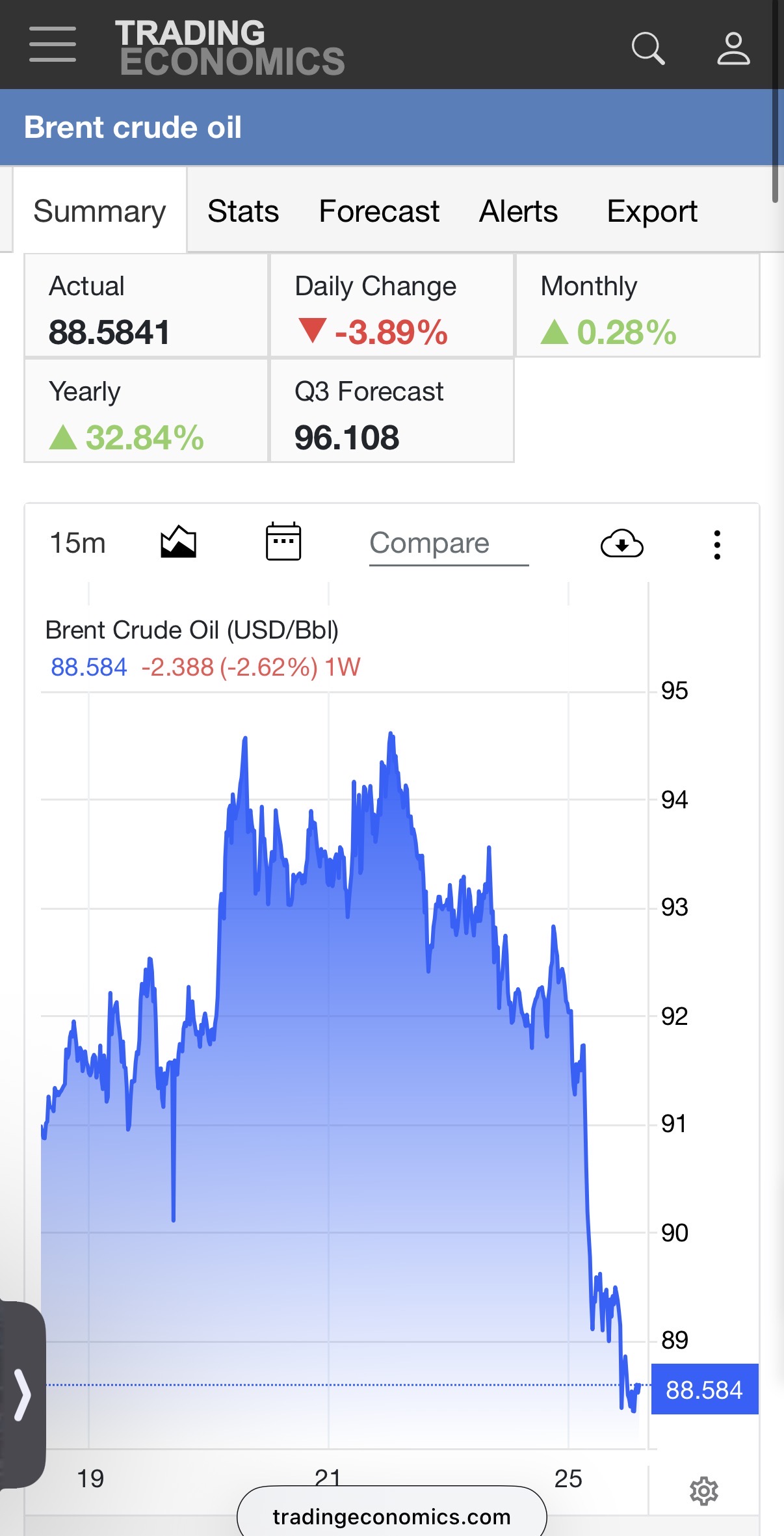
Task: Click the Compare input field
Action: pyautogui.click(x=449, y=544)
